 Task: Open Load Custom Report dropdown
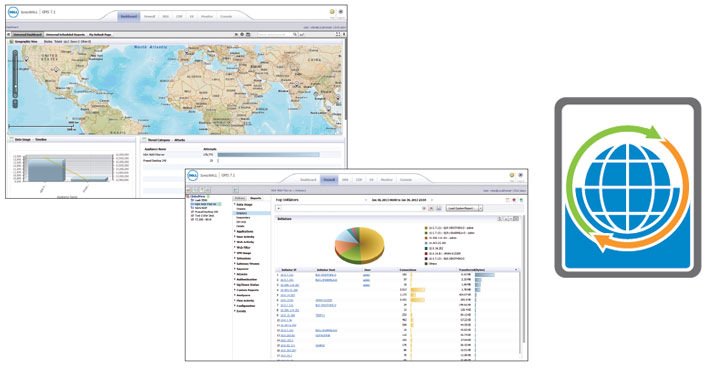tap(464, 208)
